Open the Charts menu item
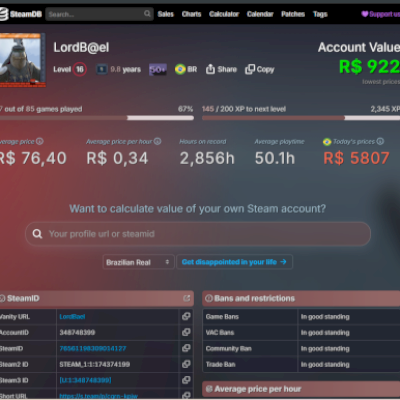This screenshot has height=400, width=400. (191, 14)
